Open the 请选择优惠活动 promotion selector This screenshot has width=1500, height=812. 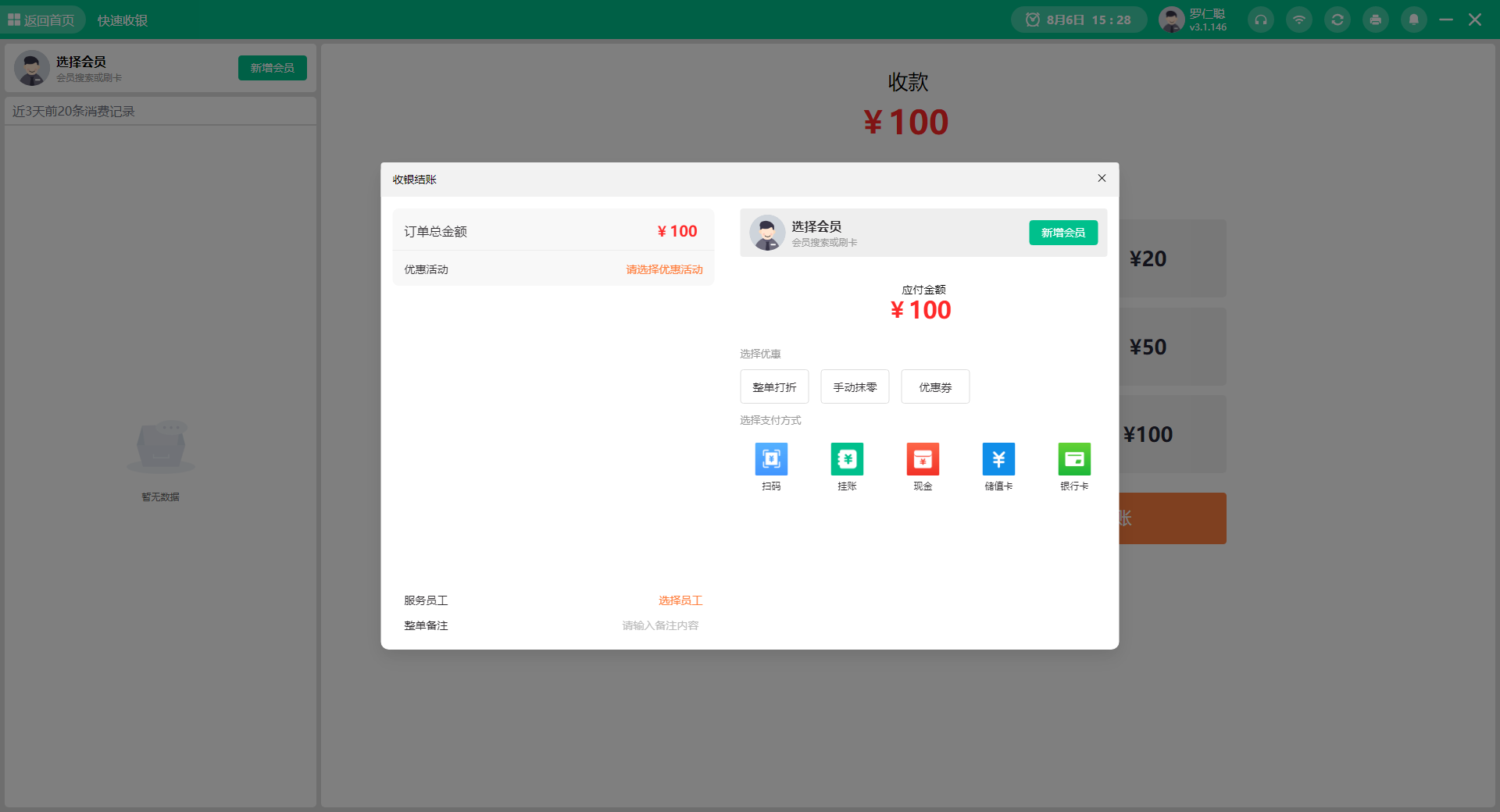pyautogui.click(x=664, y=269)
